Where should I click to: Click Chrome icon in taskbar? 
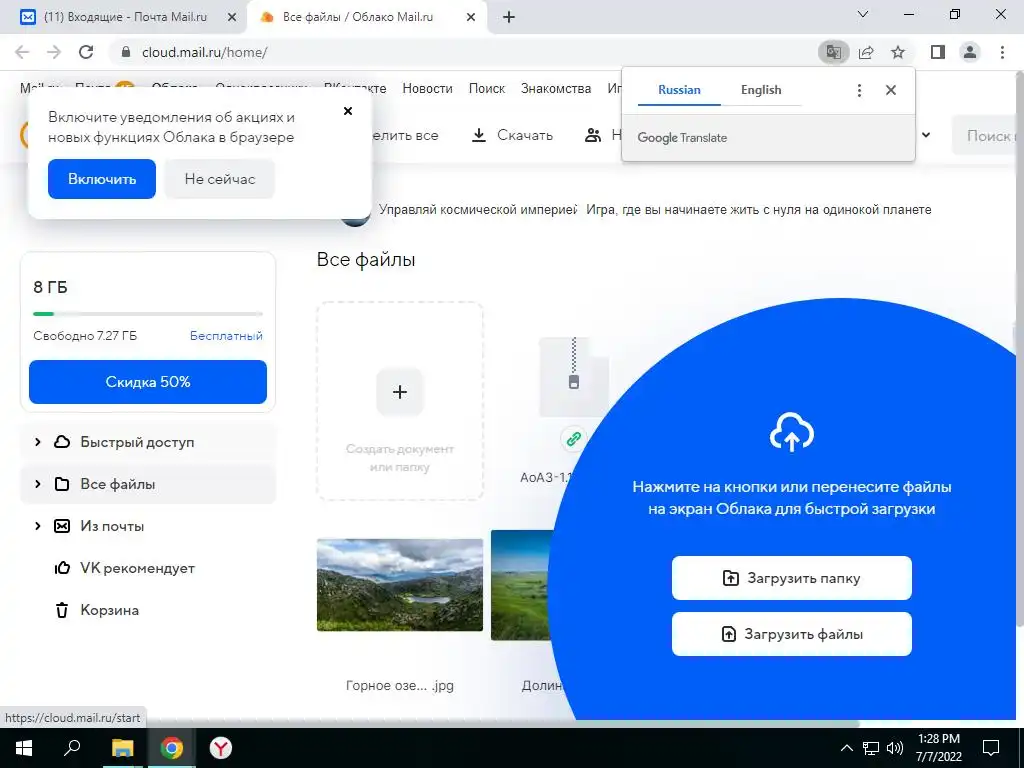point(172,748)
